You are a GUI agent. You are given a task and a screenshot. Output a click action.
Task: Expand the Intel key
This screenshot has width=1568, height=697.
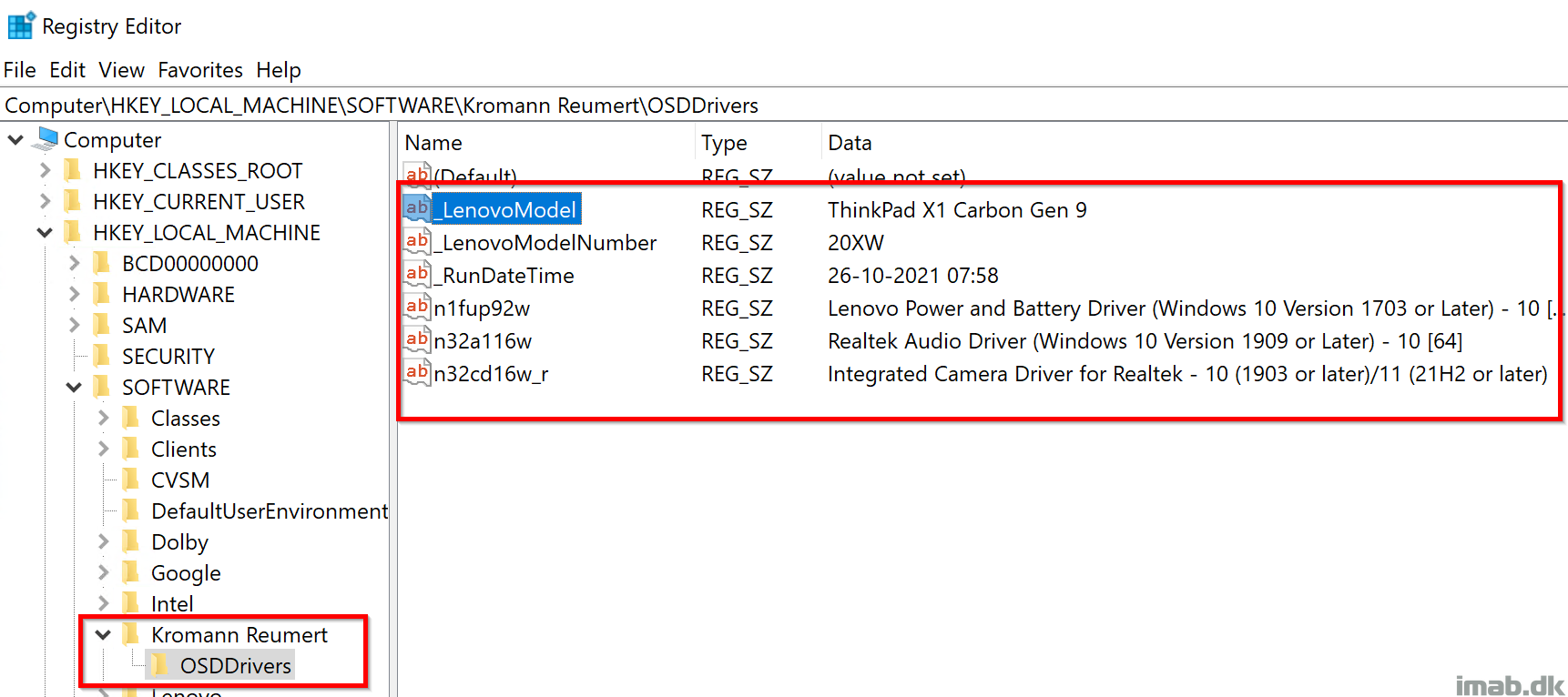coord(103,603)
